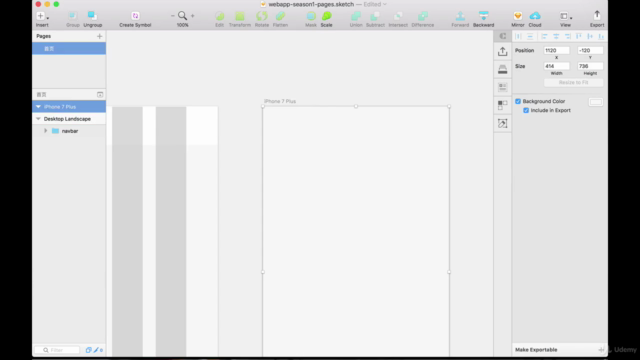Open the background color swatch
640x360 pixels.
596,102
